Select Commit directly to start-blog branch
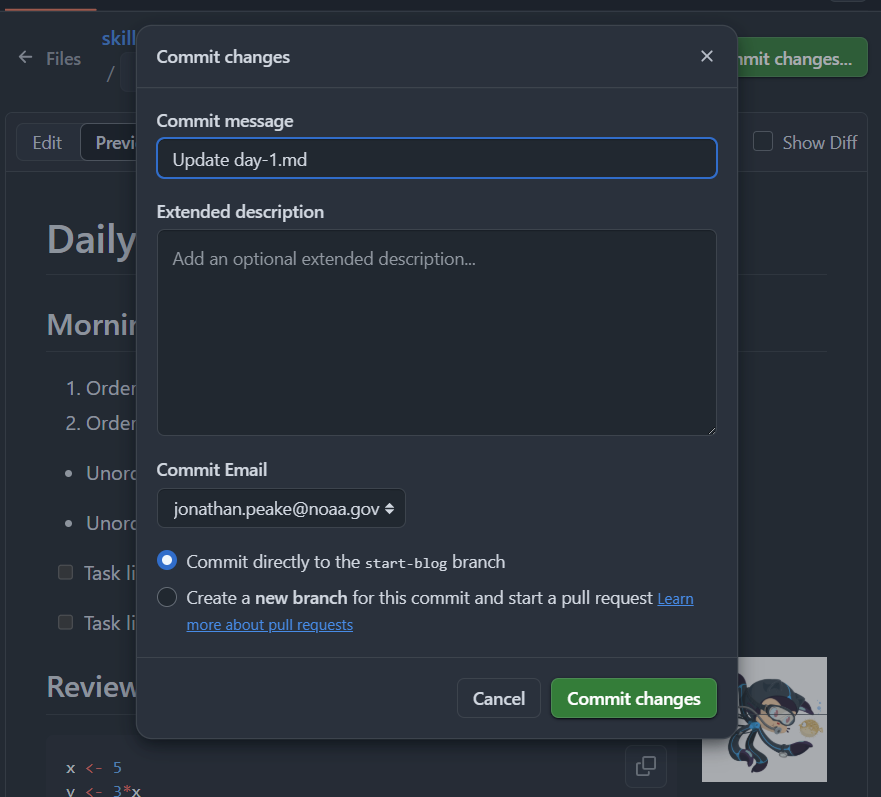Screen dimensions: 881x797 pos(167,560)
